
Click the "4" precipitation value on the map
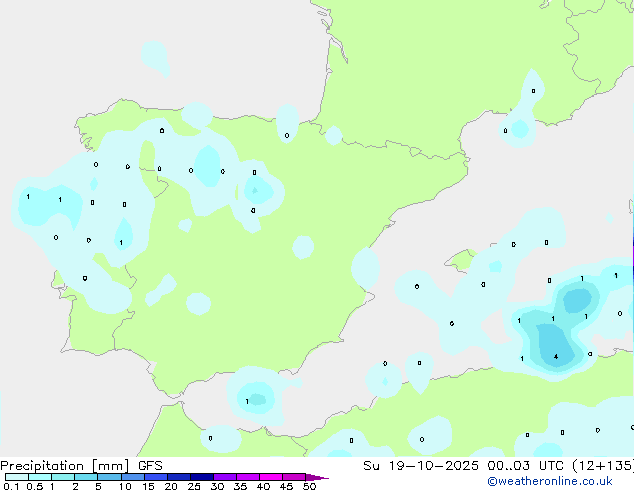coord(556,357)
